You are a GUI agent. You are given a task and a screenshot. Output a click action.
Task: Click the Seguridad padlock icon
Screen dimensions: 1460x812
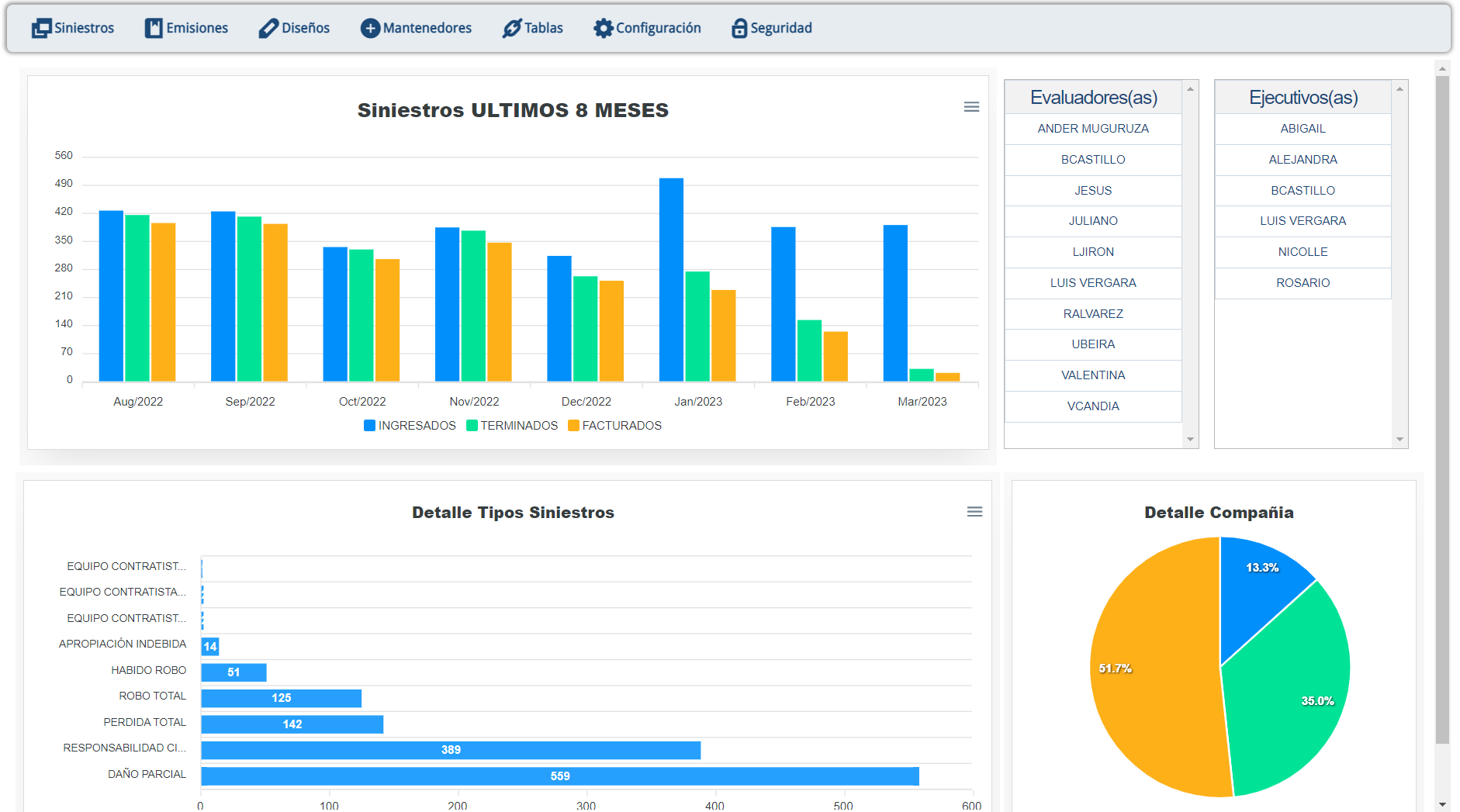tap(739, 29)
